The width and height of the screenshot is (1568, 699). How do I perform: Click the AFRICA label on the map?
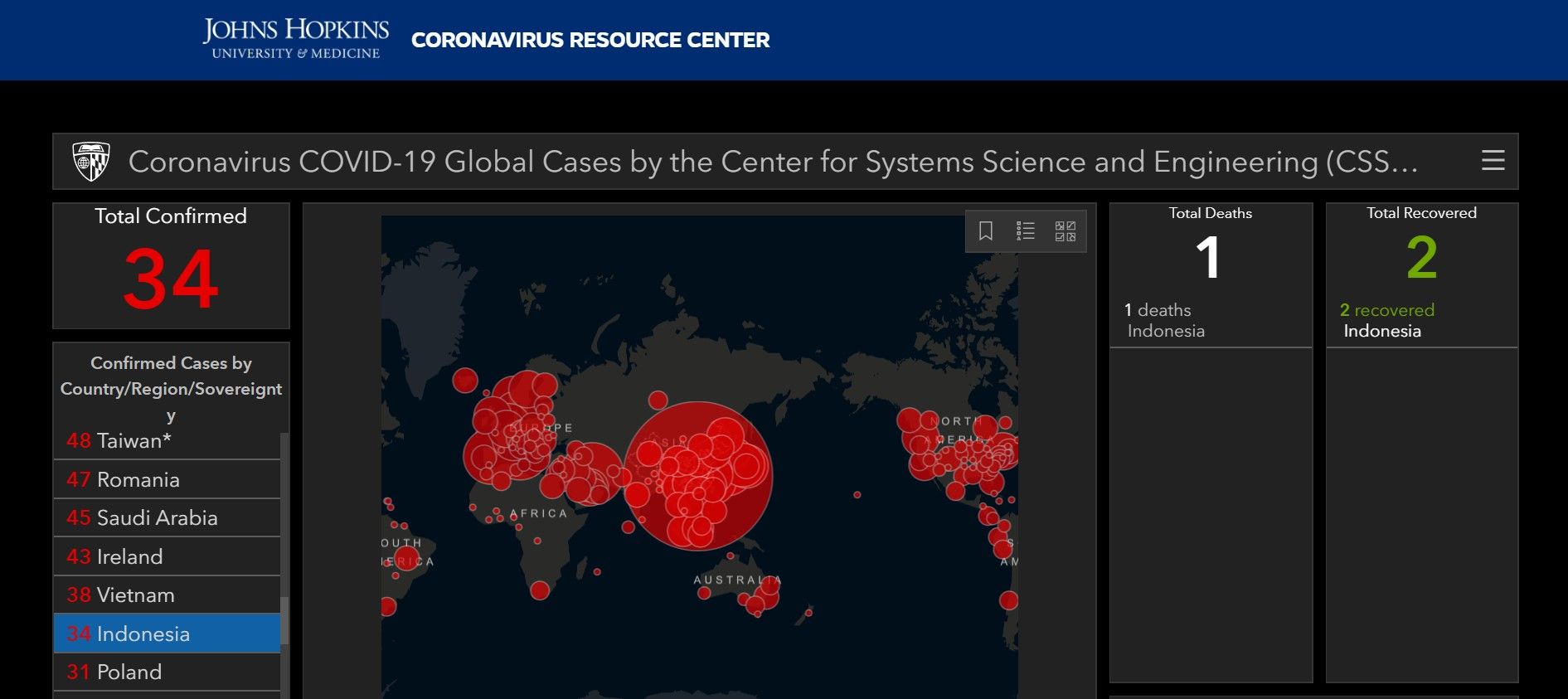(x=538, y=513)
